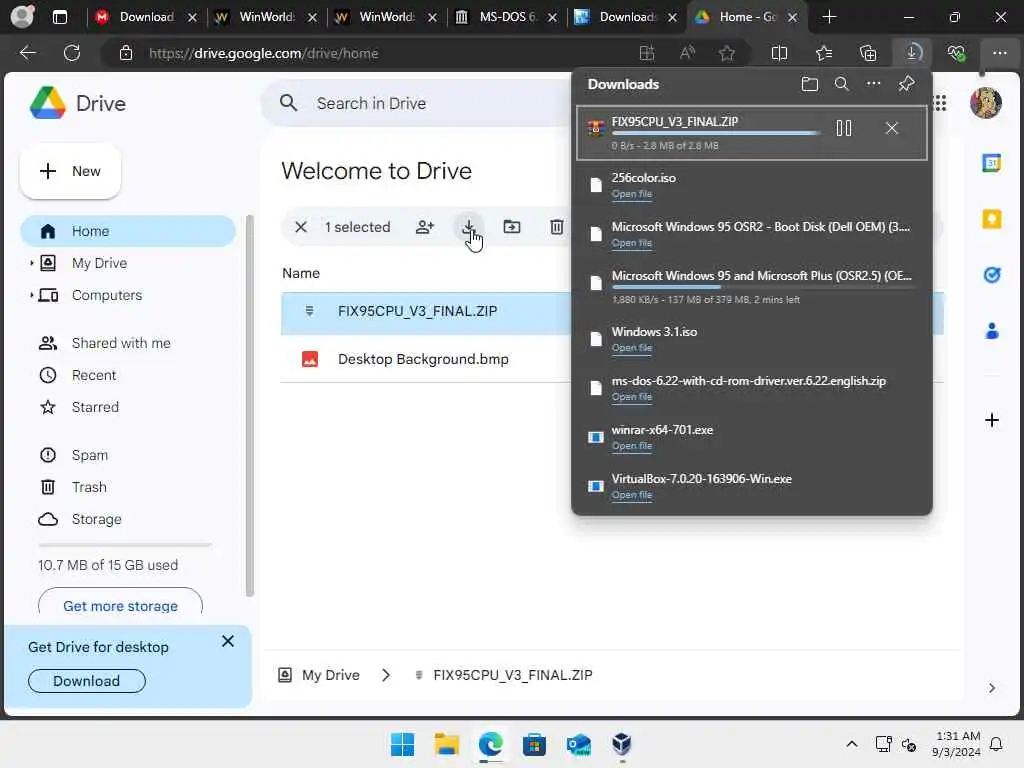This screenshot has height=768, width=1024.
Task: Open Shared with me
Action: point(121,344)
